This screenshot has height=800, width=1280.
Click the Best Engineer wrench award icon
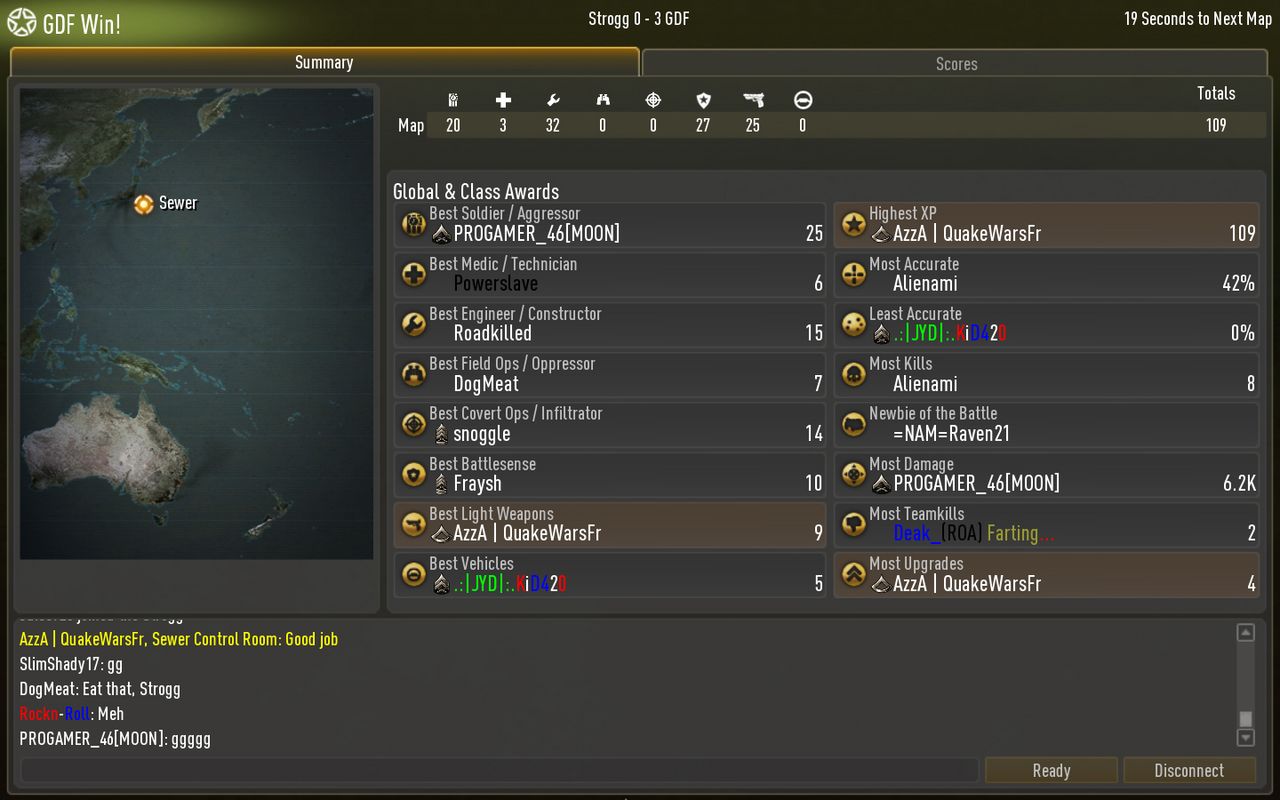pyautogui.click(x=414, y=324)
